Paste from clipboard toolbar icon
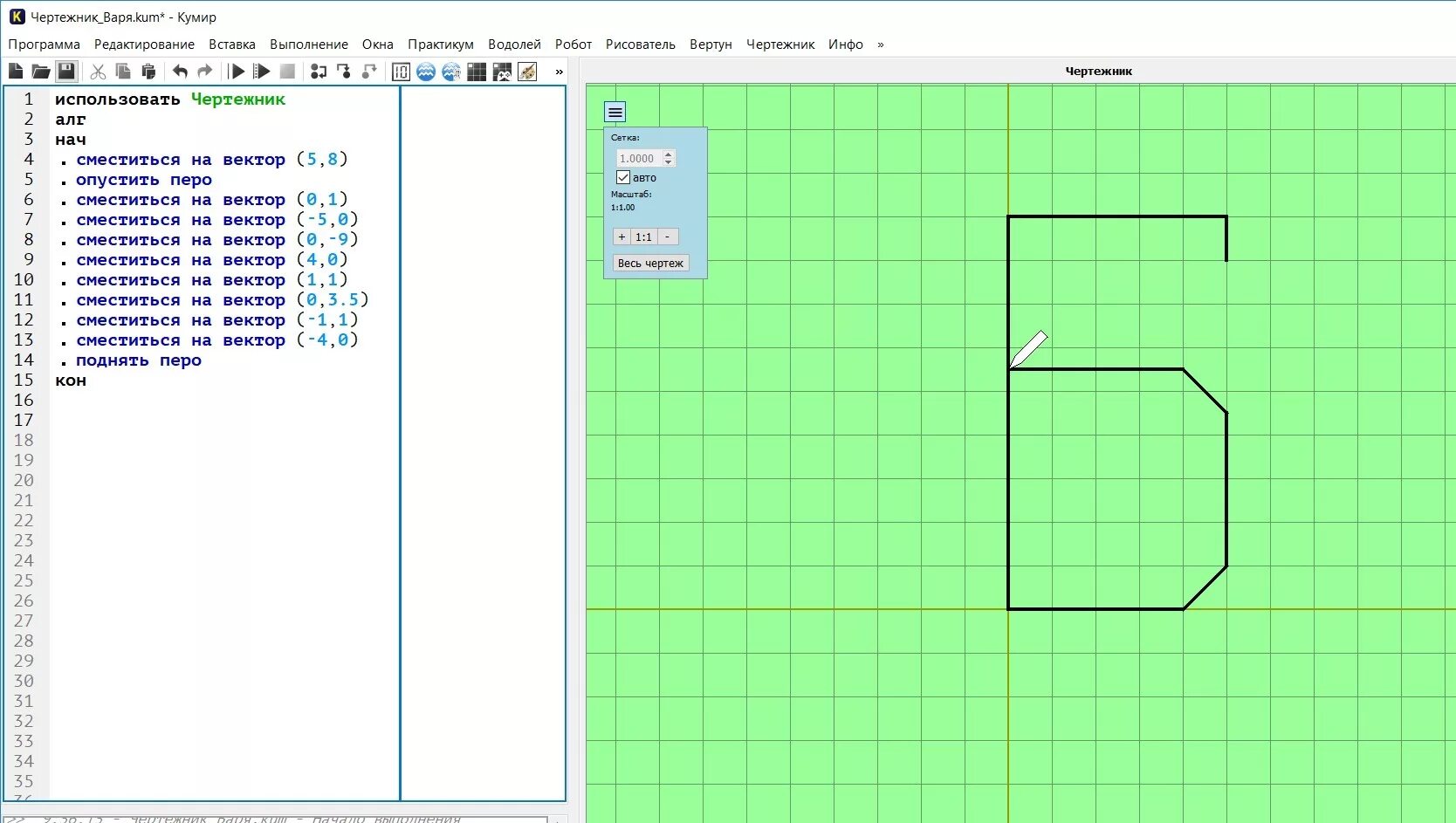Viewport: 1456px width, 823px height. tap(148, 72)
